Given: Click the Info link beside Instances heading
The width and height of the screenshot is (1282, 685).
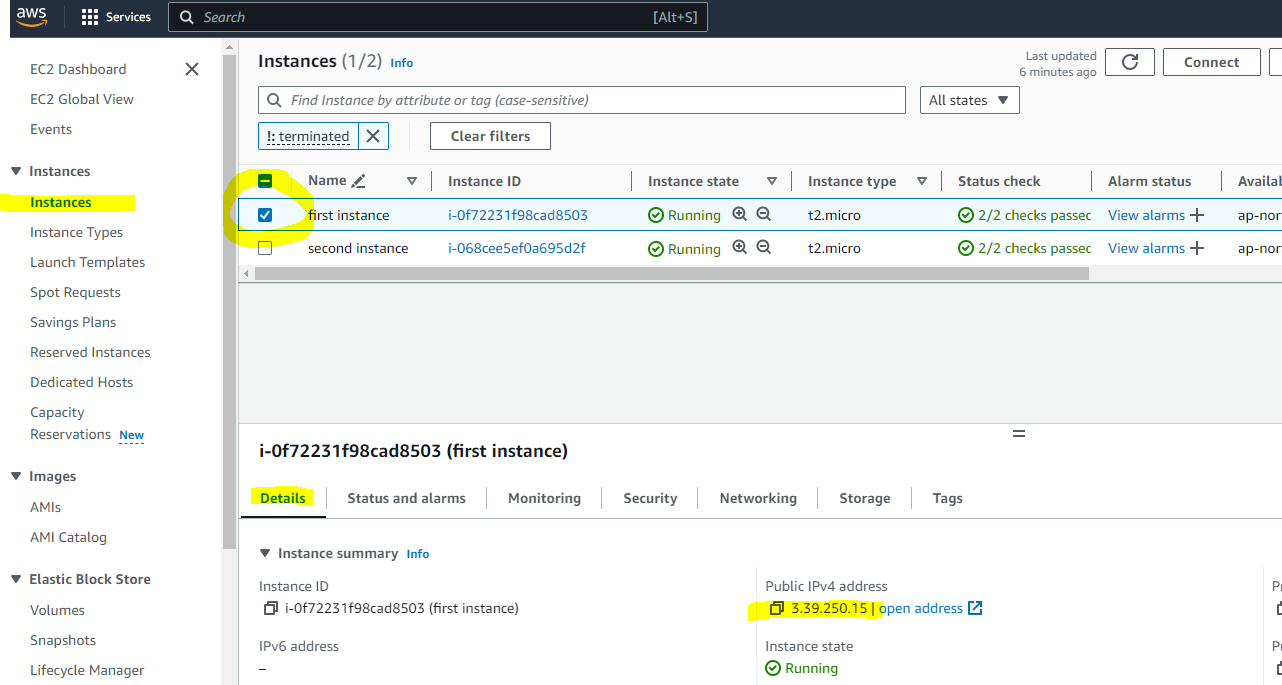Looking at the screenshot, I should tap(402, 62).
